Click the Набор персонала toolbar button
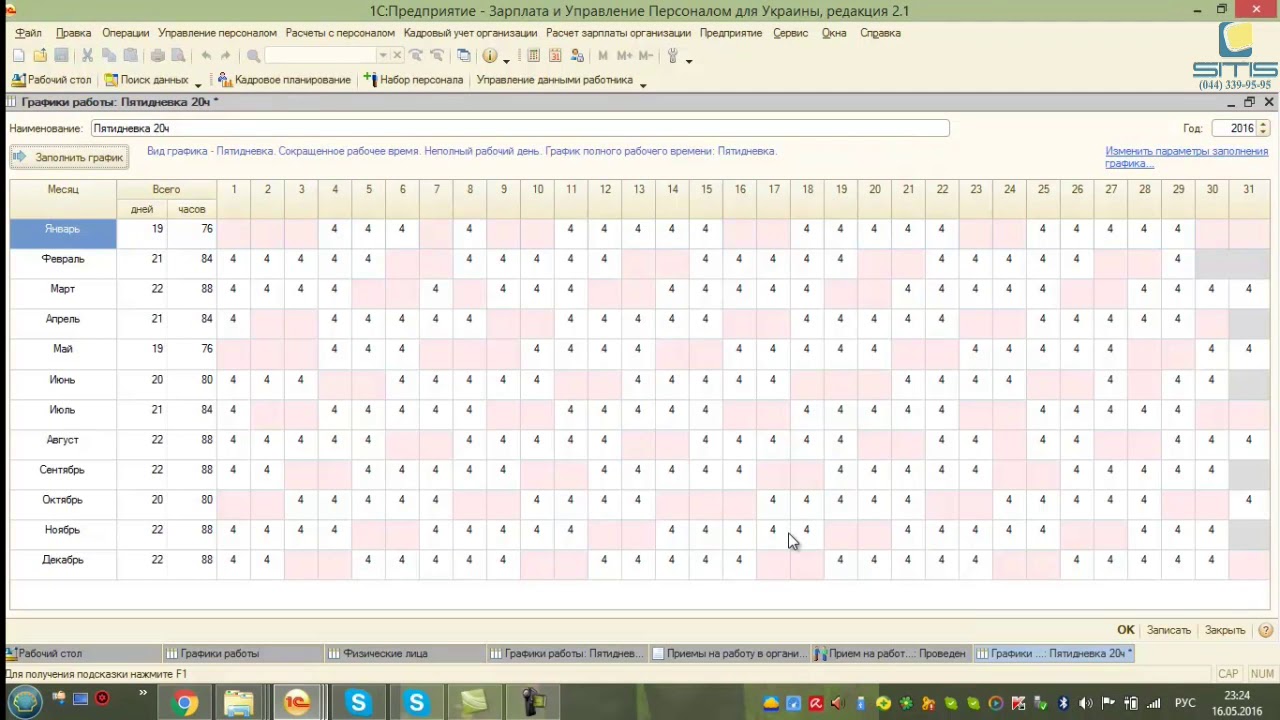This screenshot has height=720, width=1280. click(x=413, y=80)
